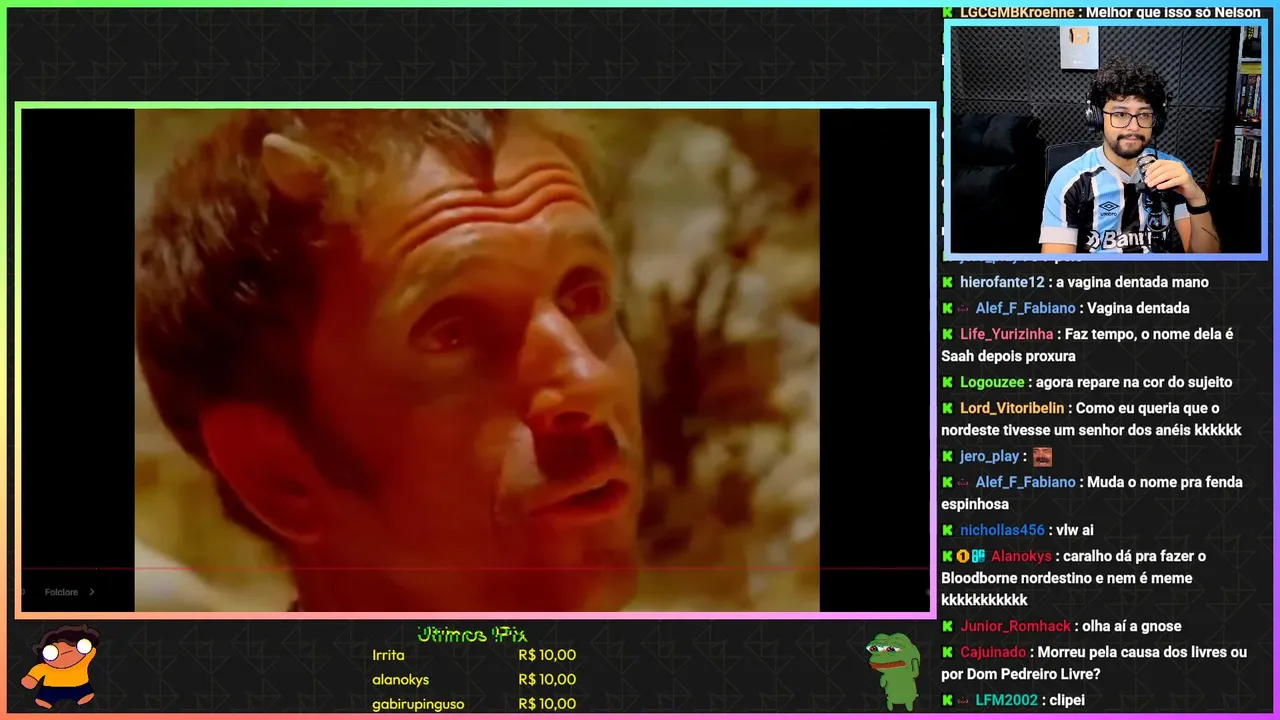Open hierofante12's chat profile
Viewport: 1280px width, 720px height.
coord(1002,283)
